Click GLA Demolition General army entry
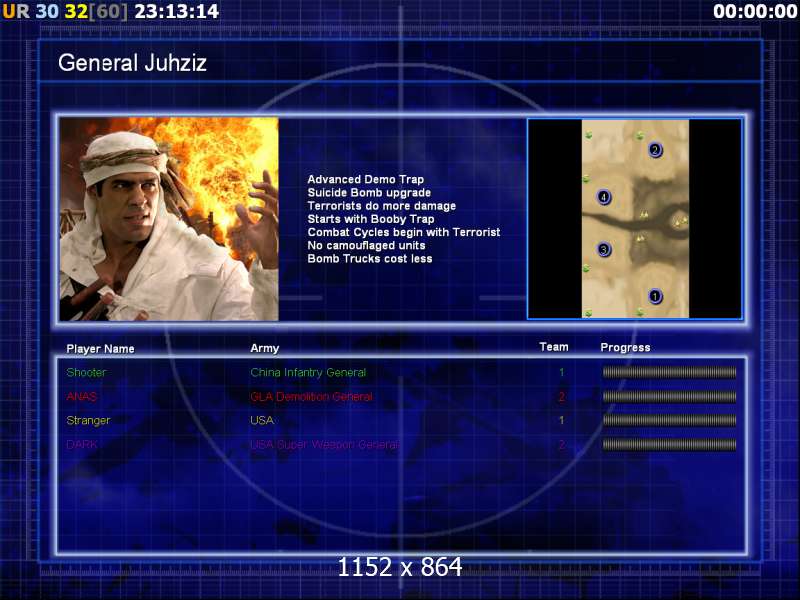Screen dimensions: 800x600 coord(311,396)
